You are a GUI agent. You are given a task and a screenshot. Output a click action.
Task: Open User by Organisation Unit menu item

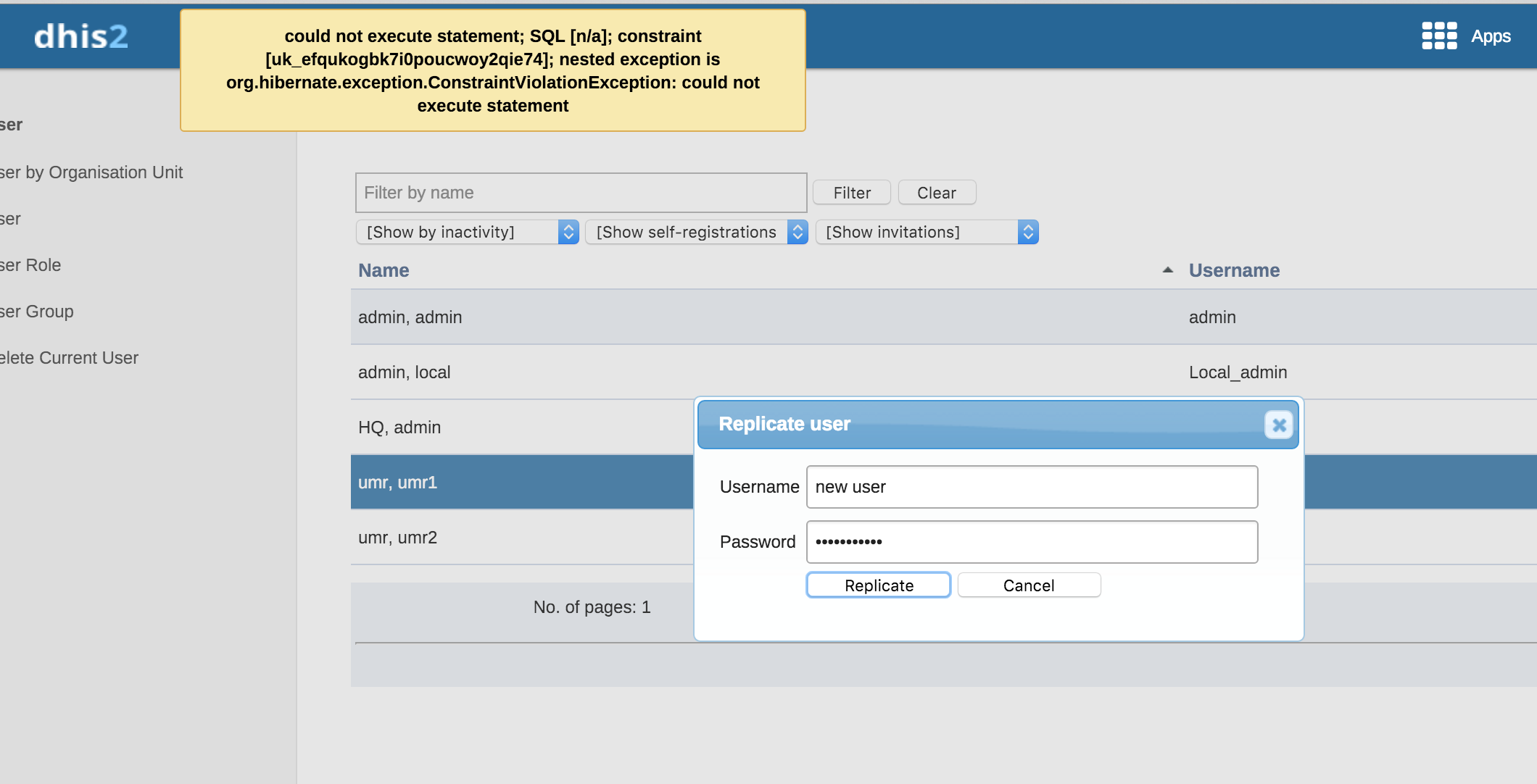91,172
